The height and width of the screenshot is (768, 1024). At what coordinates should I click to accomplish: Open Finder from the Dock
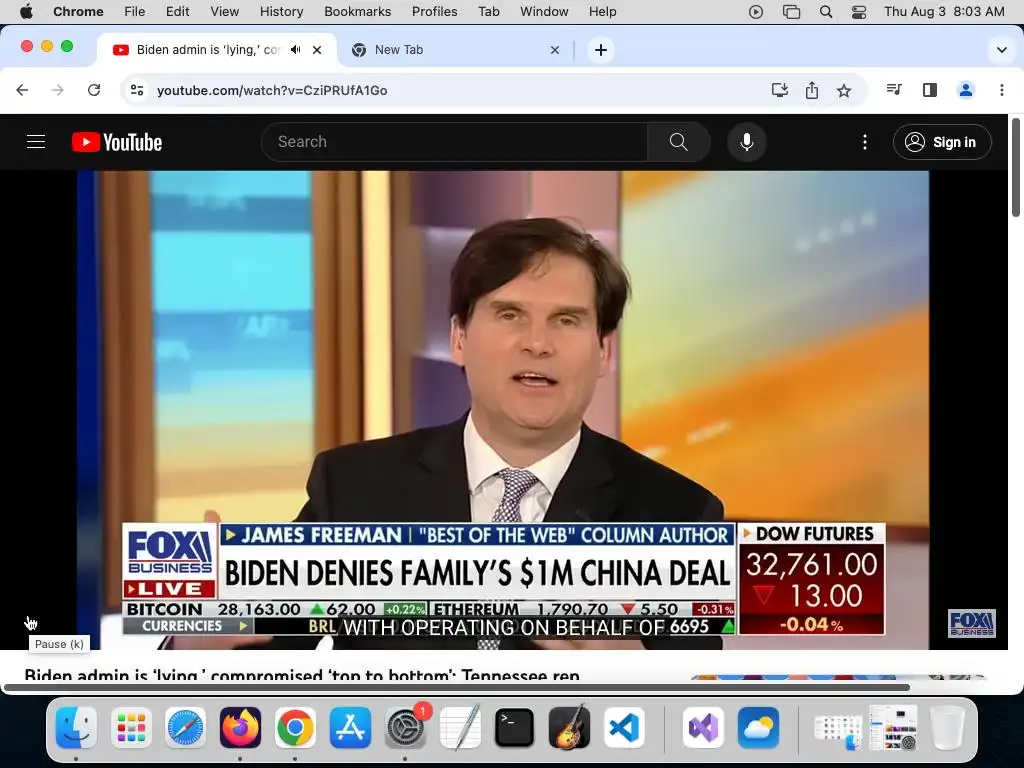tap(76, 727)
